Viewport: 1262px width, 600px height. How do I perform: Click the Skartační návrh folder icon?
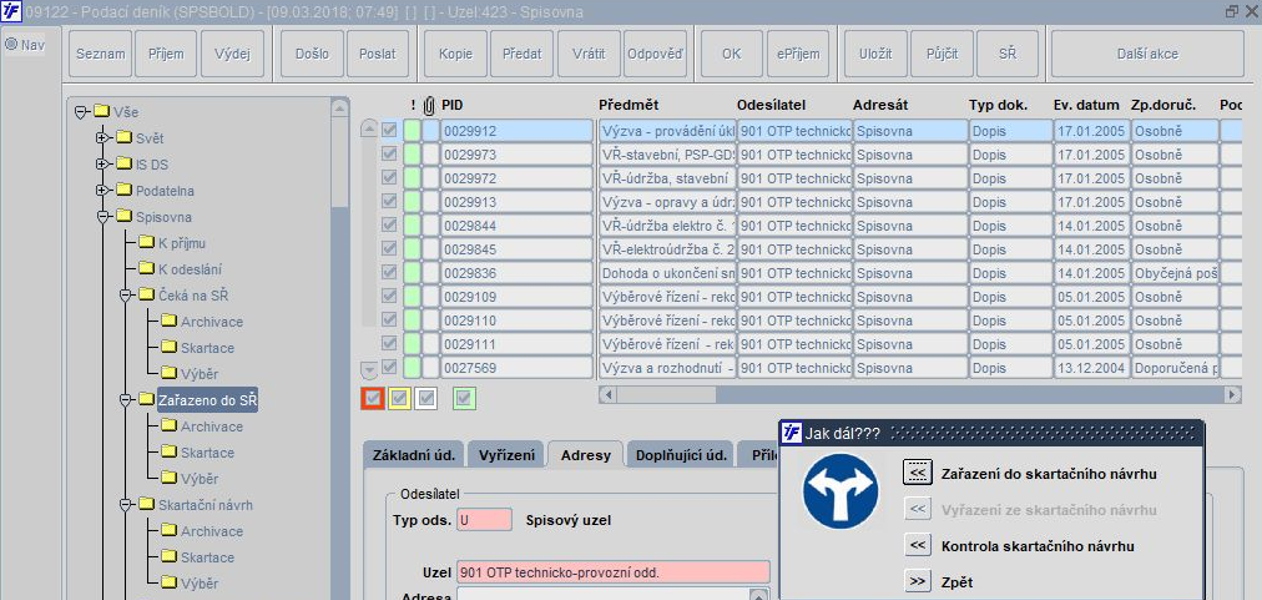click(146, 505)
